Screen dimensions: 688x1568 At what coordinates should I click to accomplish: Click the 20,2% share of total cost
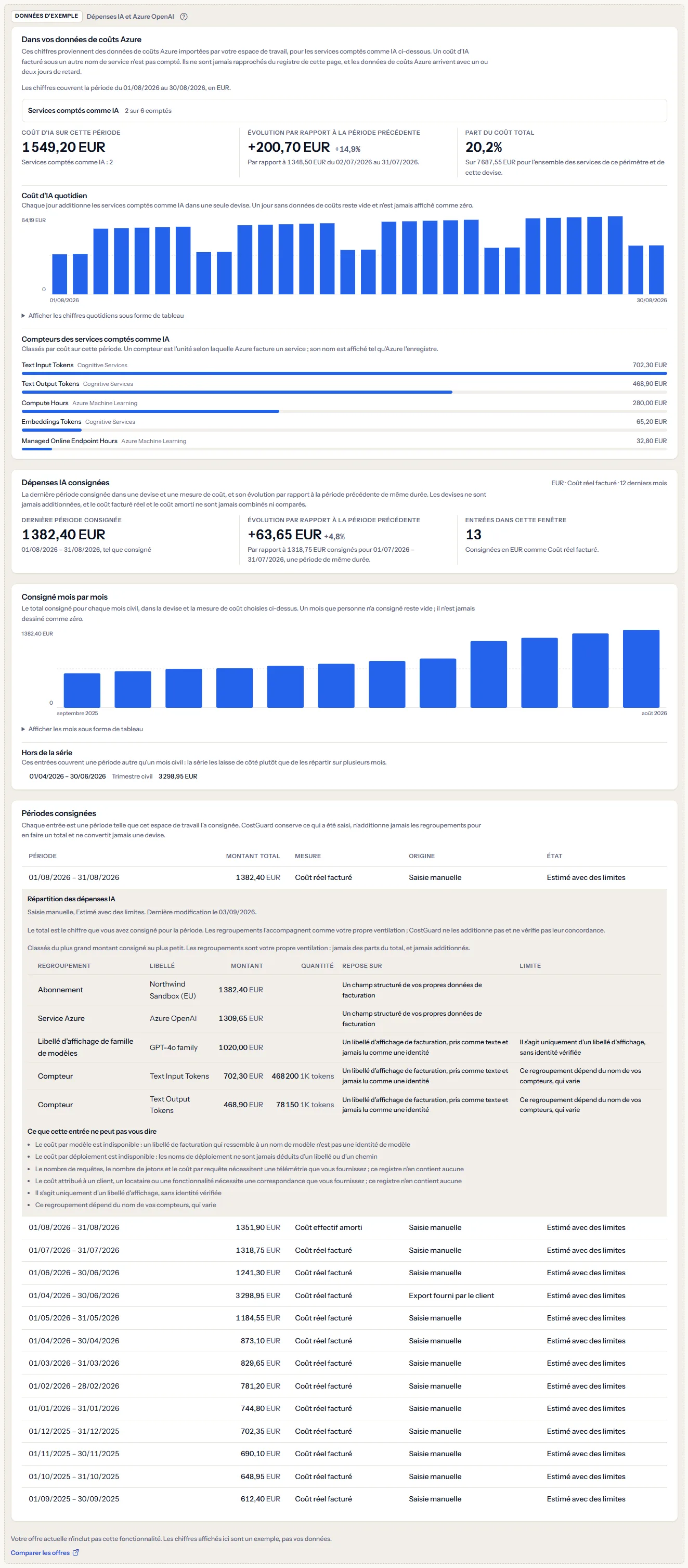(x=484, y=147)
